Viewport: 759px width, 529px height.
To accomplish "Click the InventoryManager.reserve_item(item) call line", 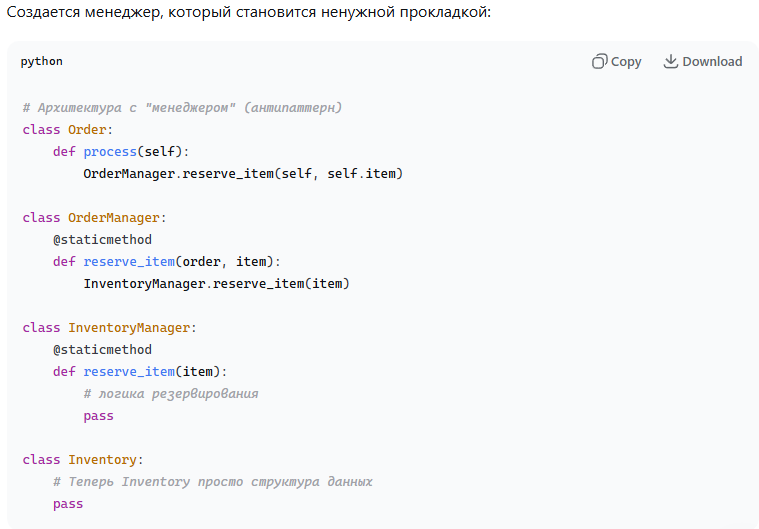I will click(x=216, y=284).
